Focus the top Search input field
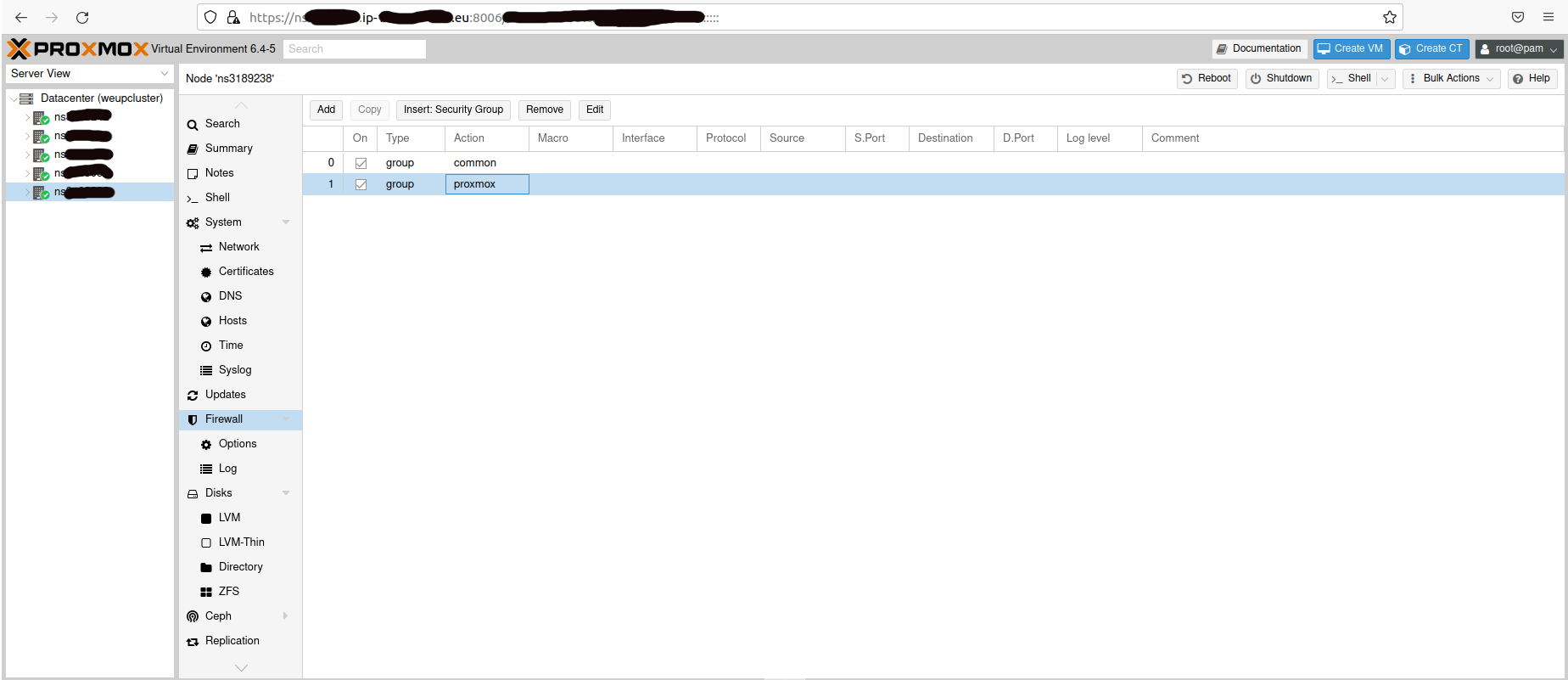Viewport: 1568px width, 680px height. click(355, 49)
